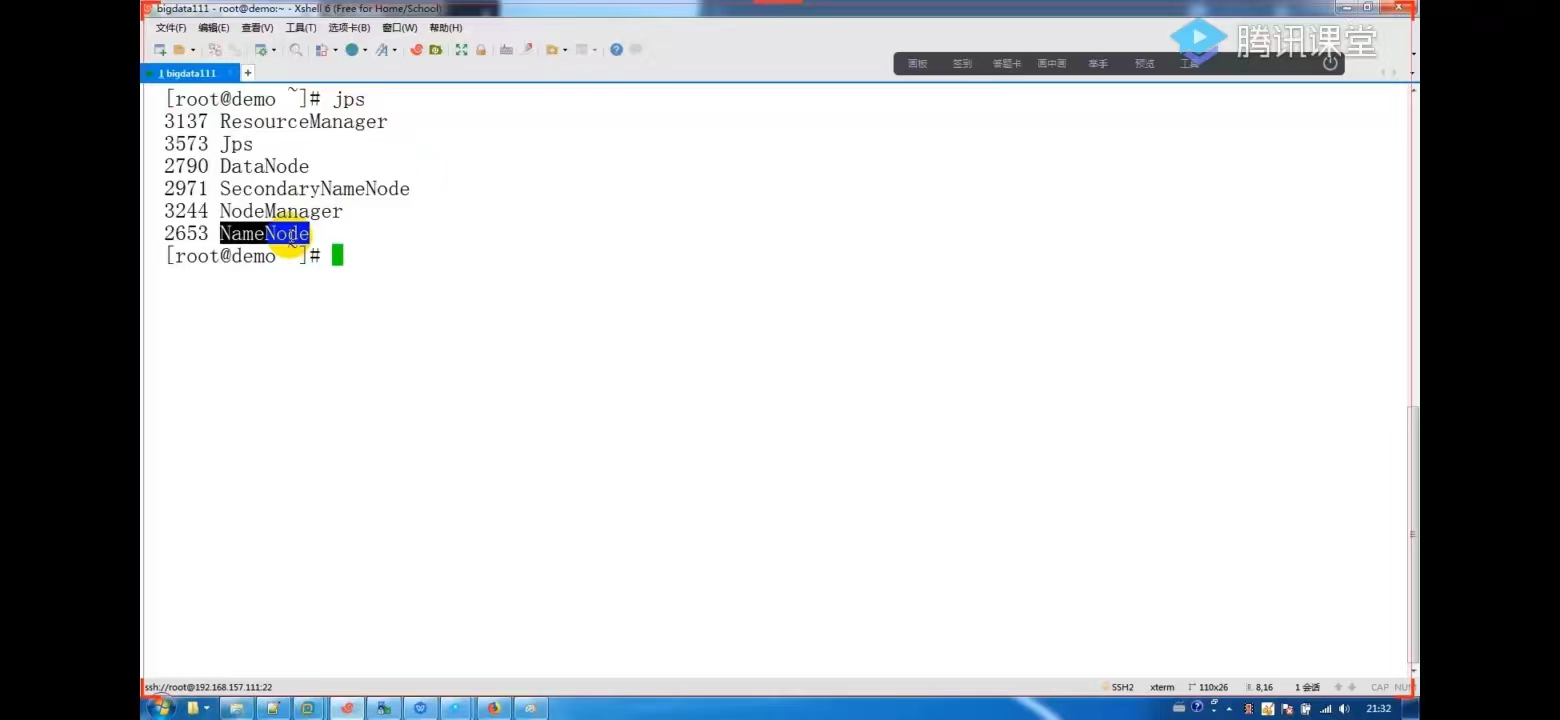Click 答题卡 in the dark overlay bar
Screen dimensions: 1560x720
[x=1007, y=64]
